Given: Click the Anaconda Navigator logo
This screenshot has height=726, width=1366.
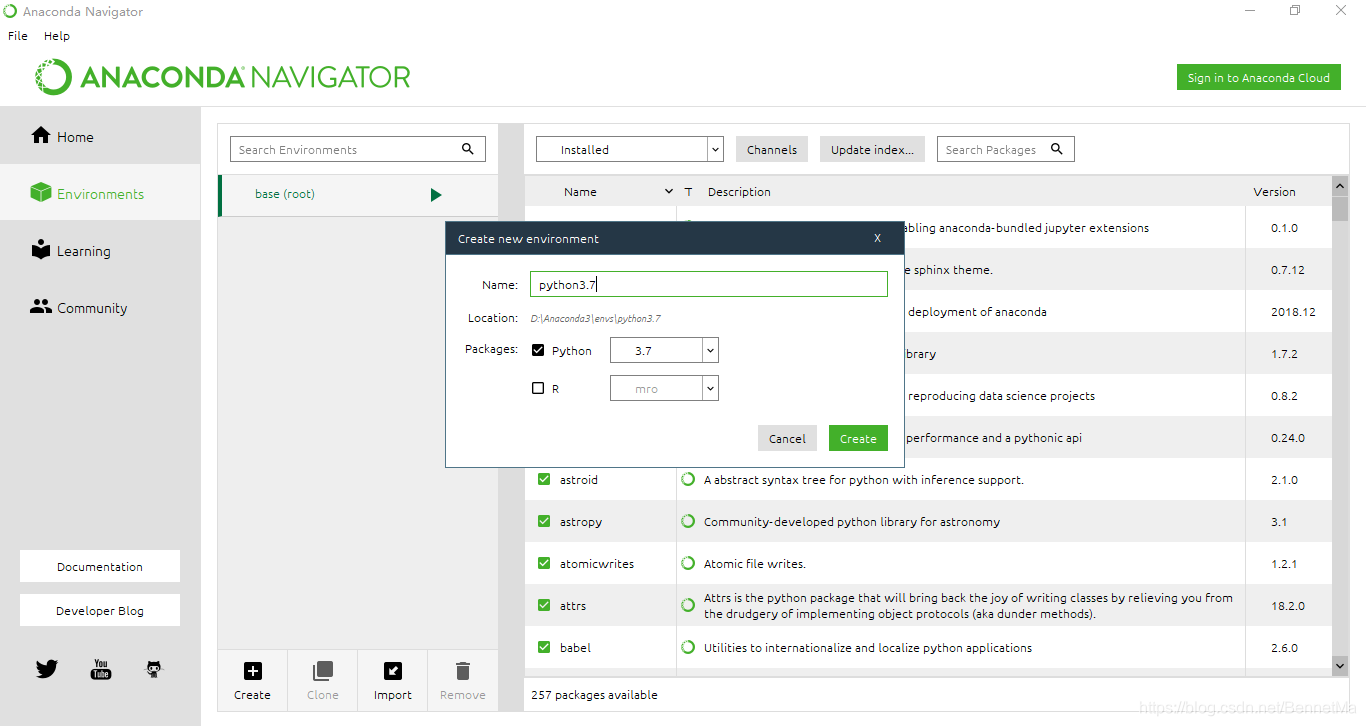Looking at the screenshot, I should 223,77.
